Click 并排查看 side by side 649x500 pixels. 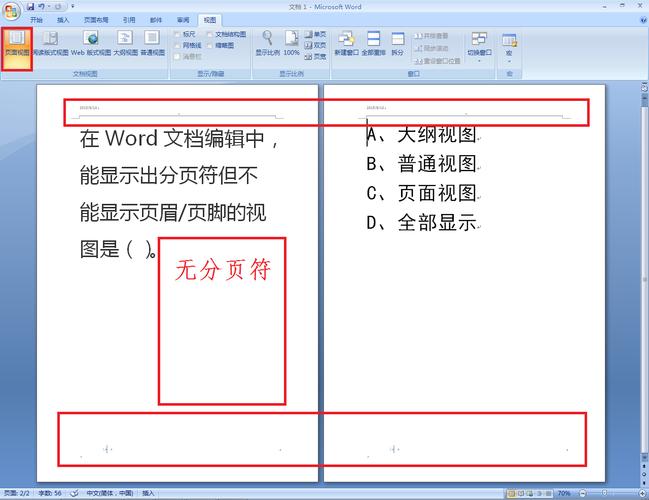pyautogui.click(x=432, y=36)
